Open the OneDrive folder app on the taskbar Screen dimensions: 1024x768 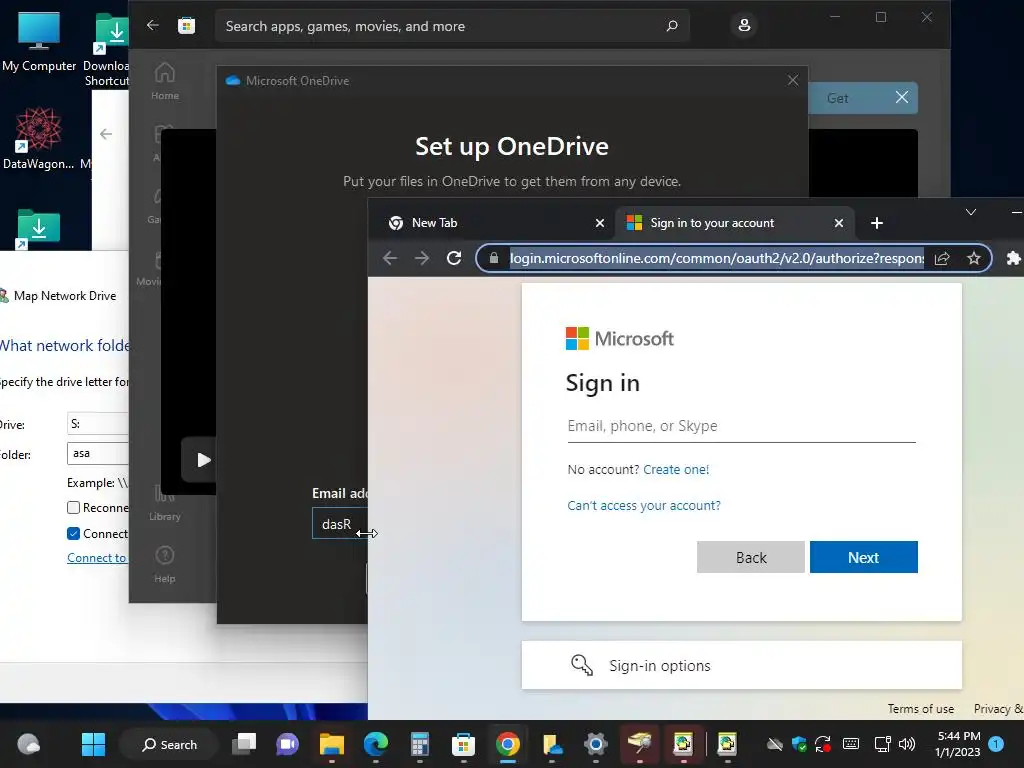[552, 744]
